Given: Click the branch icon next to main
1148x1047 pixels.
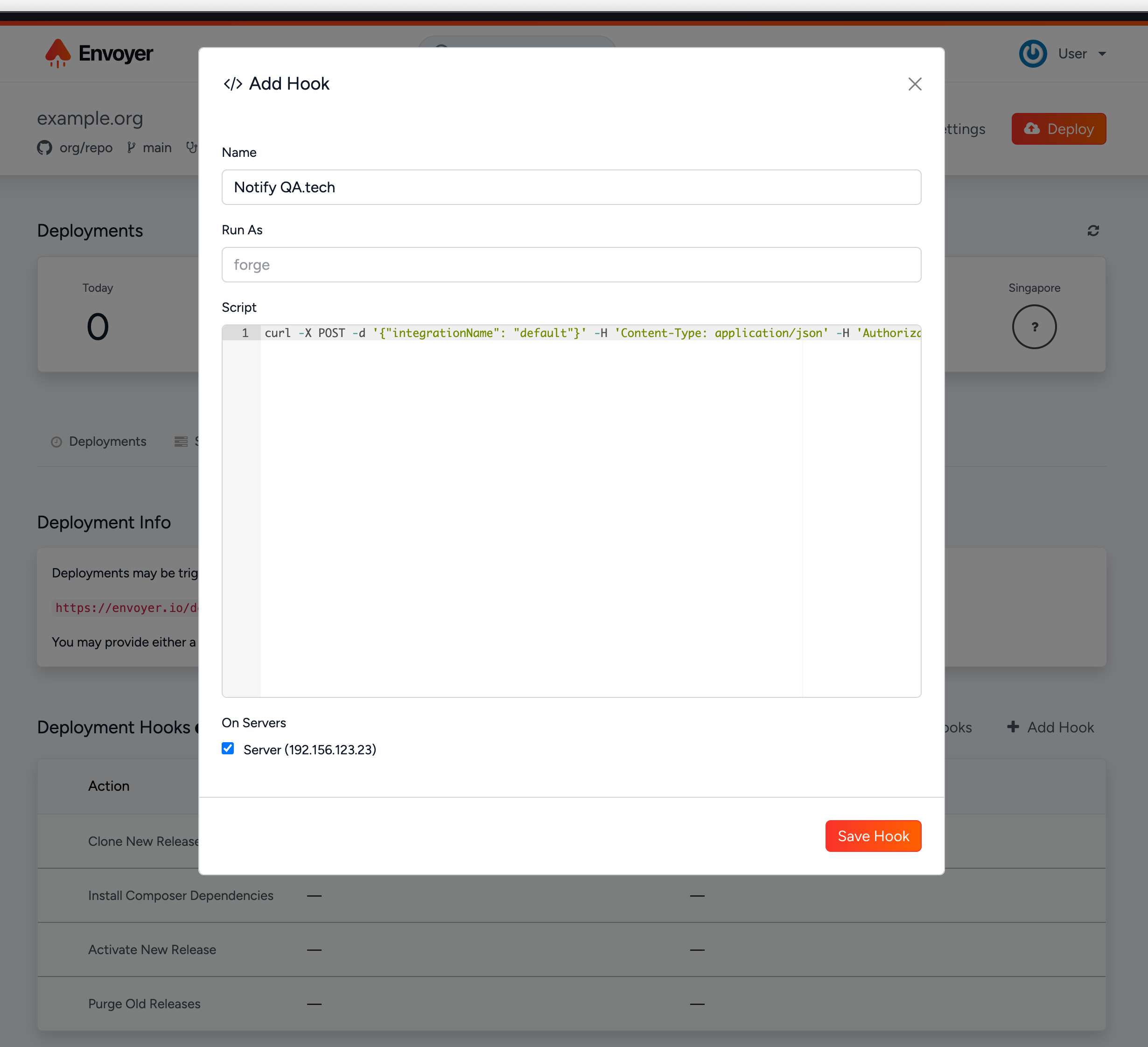Looking at the screenshot, I should coord(132,148).
